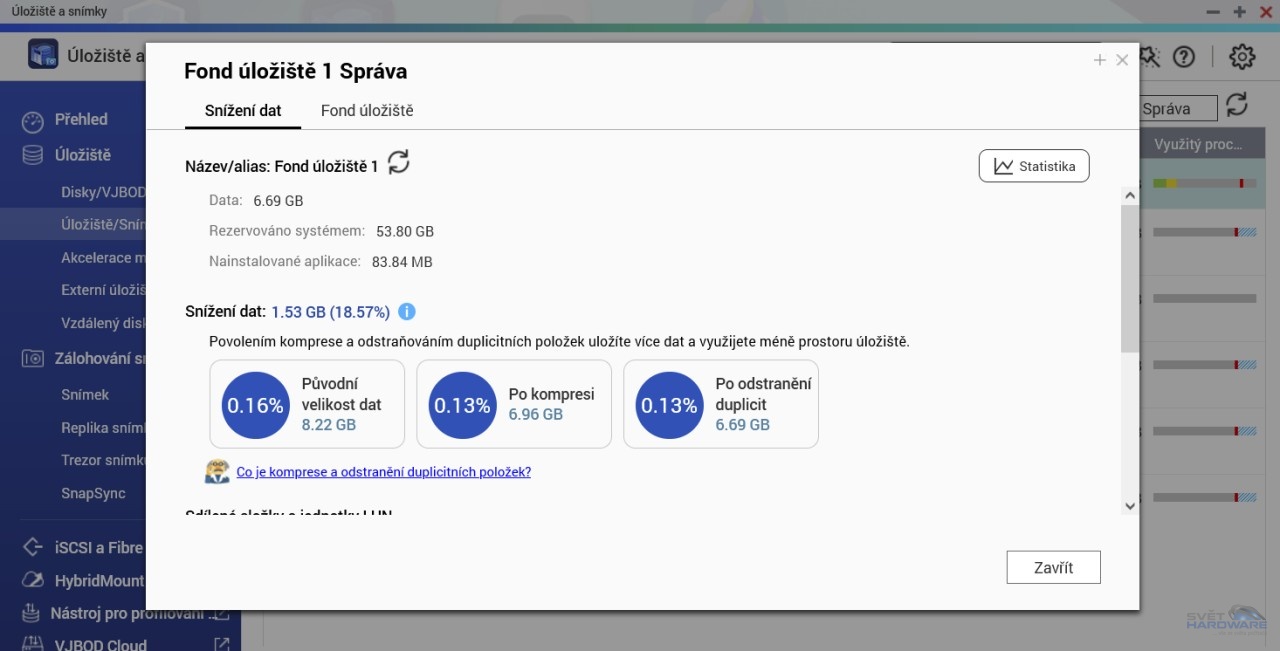Screen dimensions: 1280x651
Task: Close the dialog with X icon
Action: (1122, 61)
